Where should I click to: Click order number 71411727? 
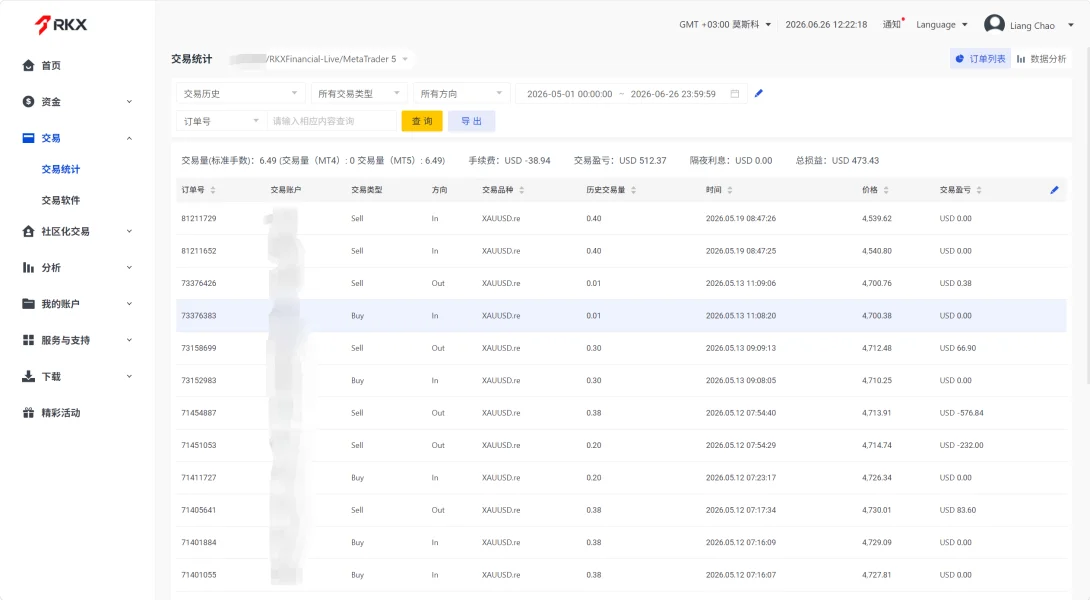tap(199, 478)
